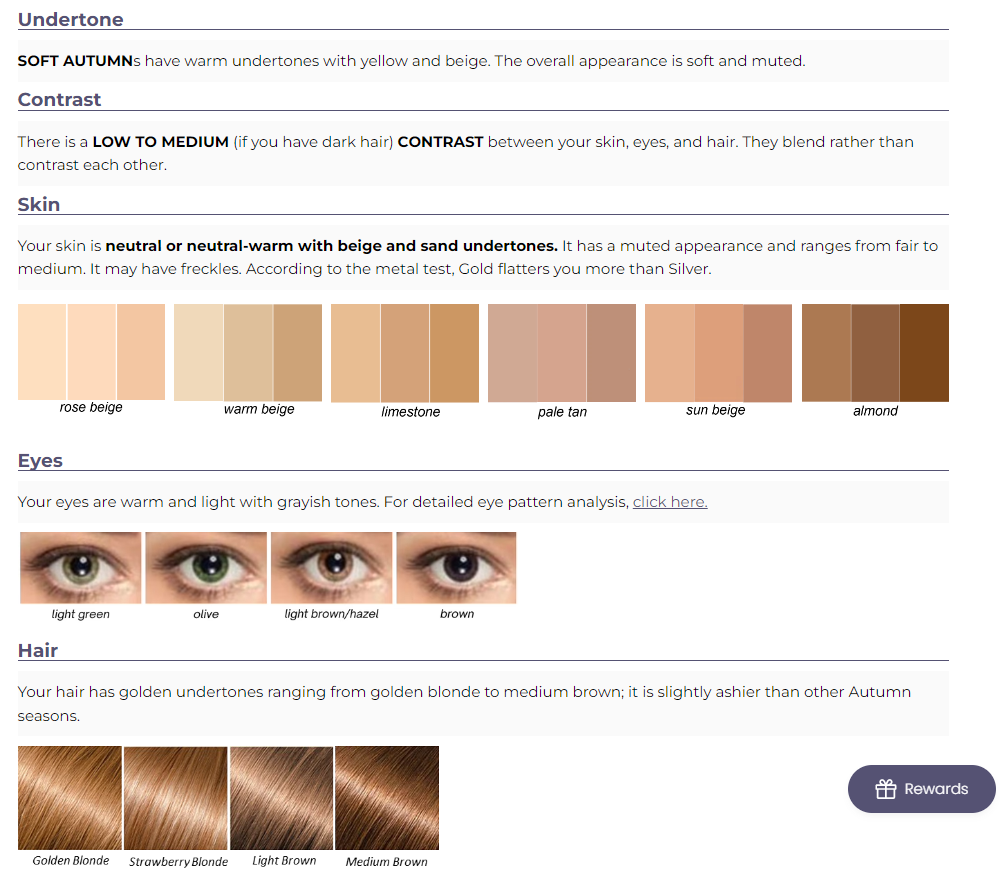Select the rose beige skin swatch
The height and width of the screenshot is (874, 1000).
[x=91, y=352]
